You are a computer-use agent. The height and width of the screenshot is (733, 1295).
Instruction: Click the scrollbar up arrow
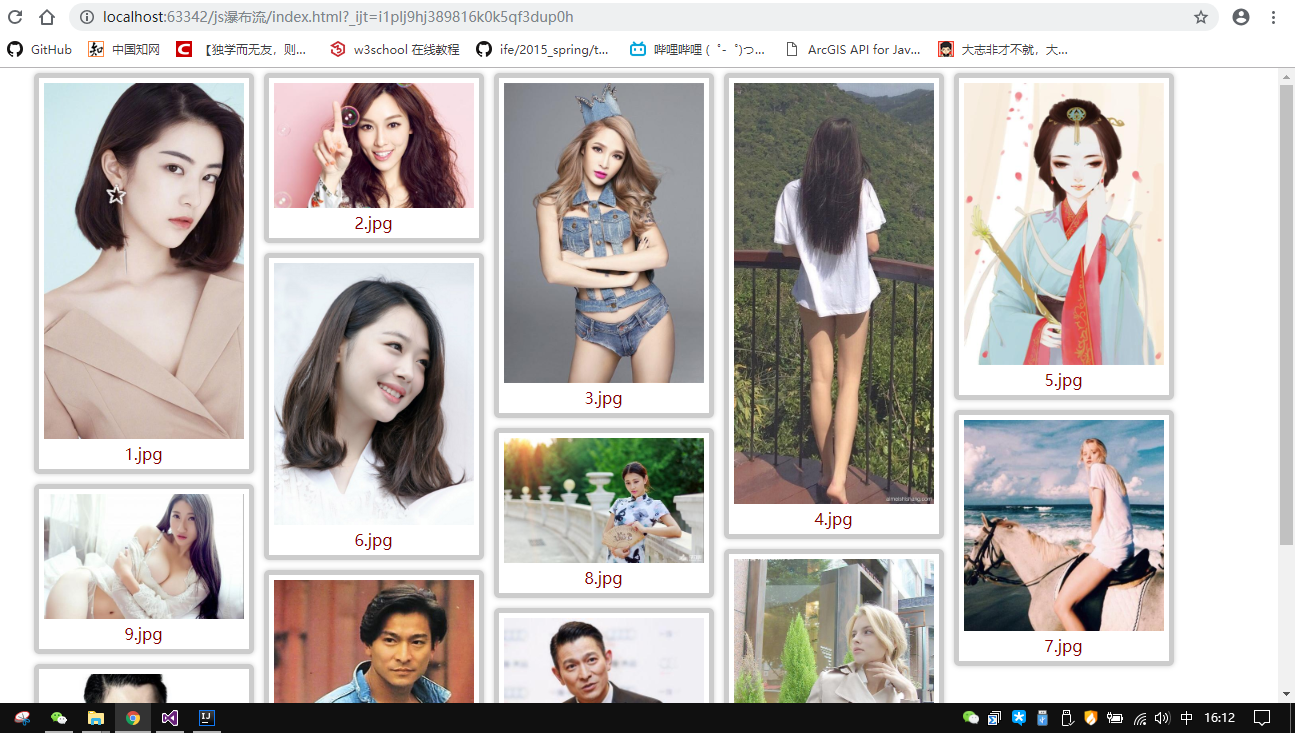coord(1286,76)
